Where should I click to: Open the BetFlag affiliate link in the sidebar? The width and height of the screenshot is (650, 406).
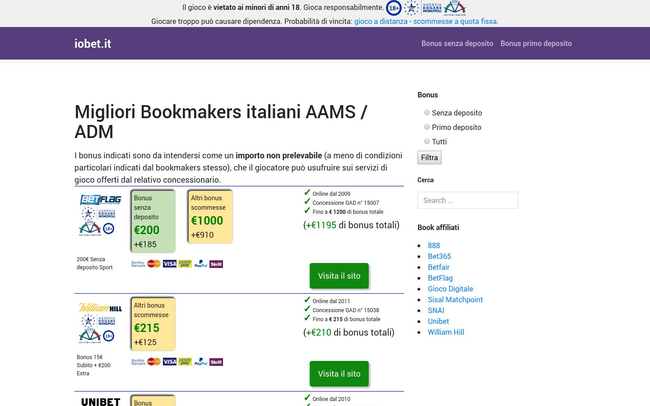(x=440, y=278)
